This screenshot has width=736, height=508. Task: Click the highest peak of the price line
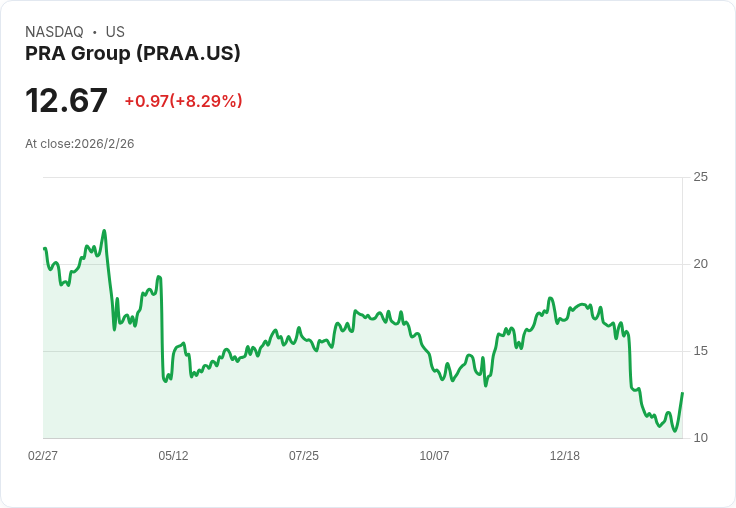(x=104, y=231)
